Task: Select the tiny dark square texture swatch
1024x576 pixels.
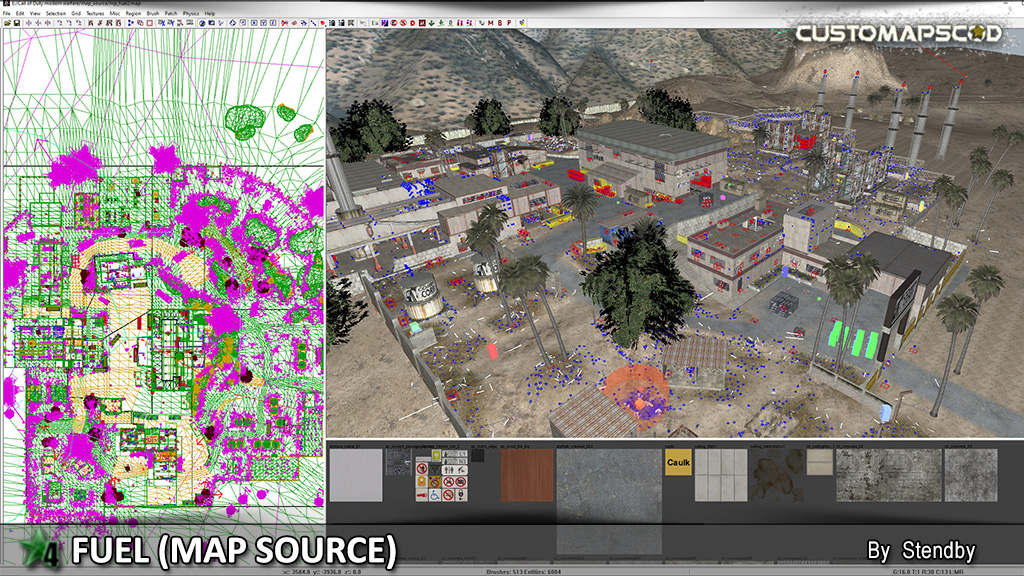Action: click(478, 455)
